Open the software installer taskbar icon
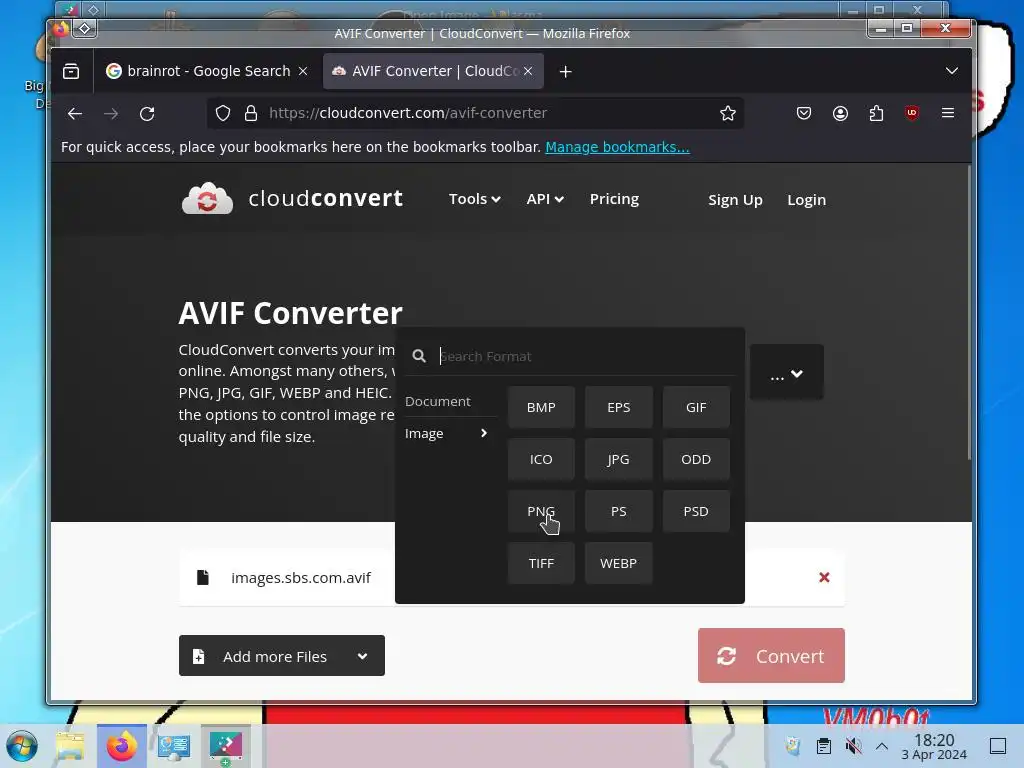The height and width of the screenshot is (768, 1024). [x=225, y=746]
